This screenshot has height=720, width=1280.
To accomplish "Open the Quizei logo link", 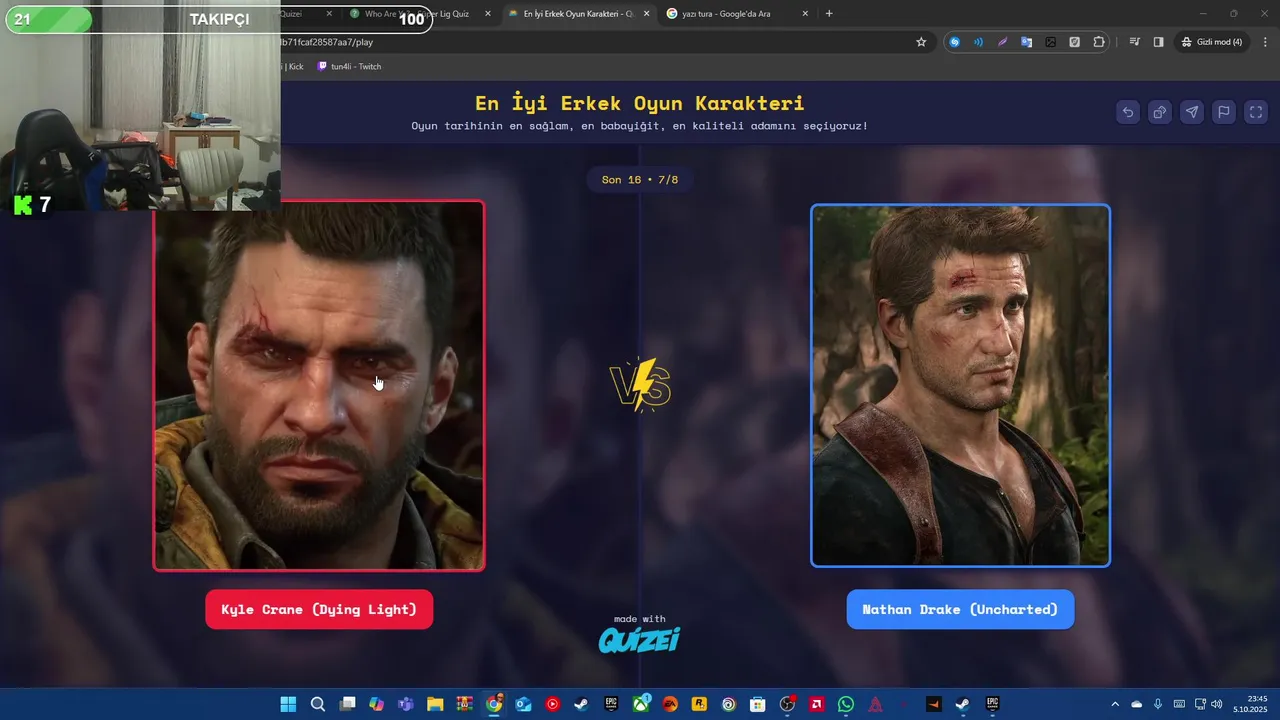I will point(639,639).
